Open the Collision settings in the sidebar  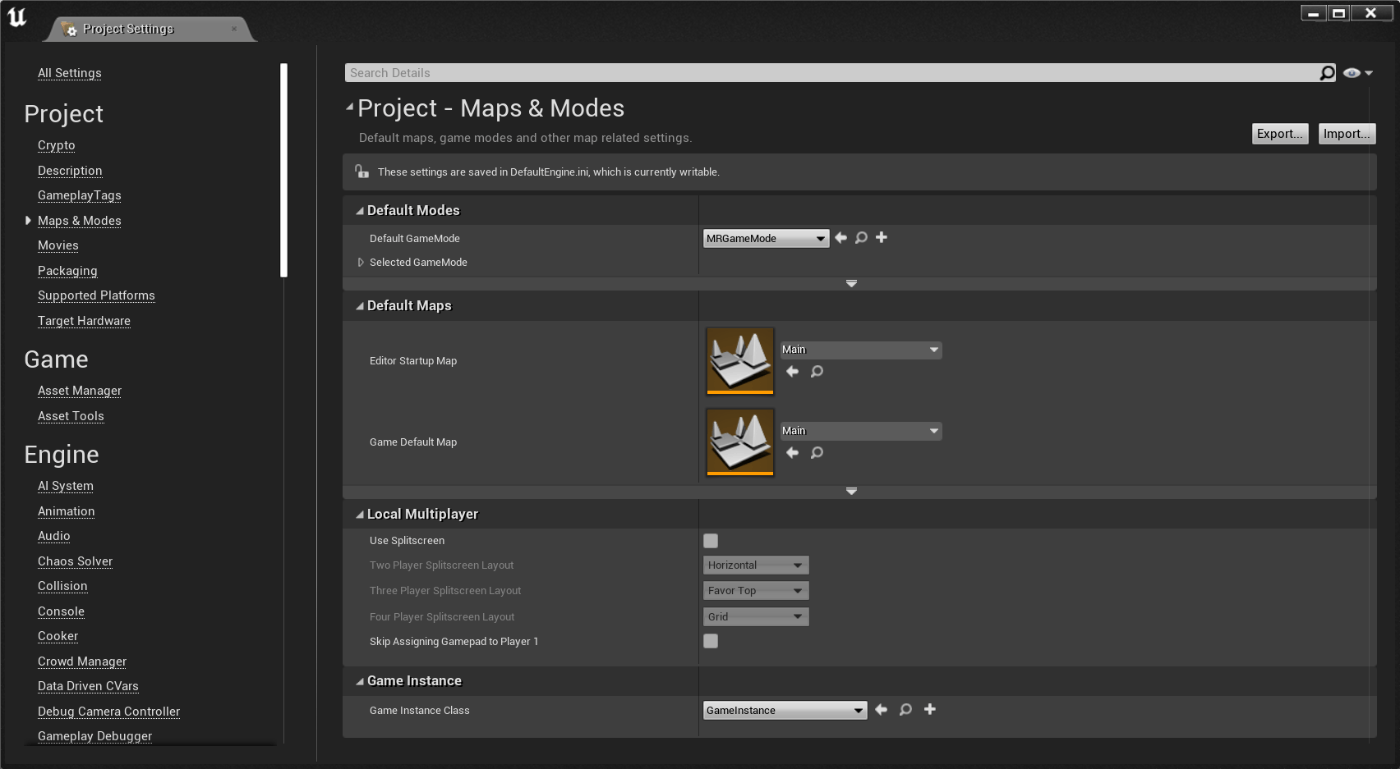[62, 586]
